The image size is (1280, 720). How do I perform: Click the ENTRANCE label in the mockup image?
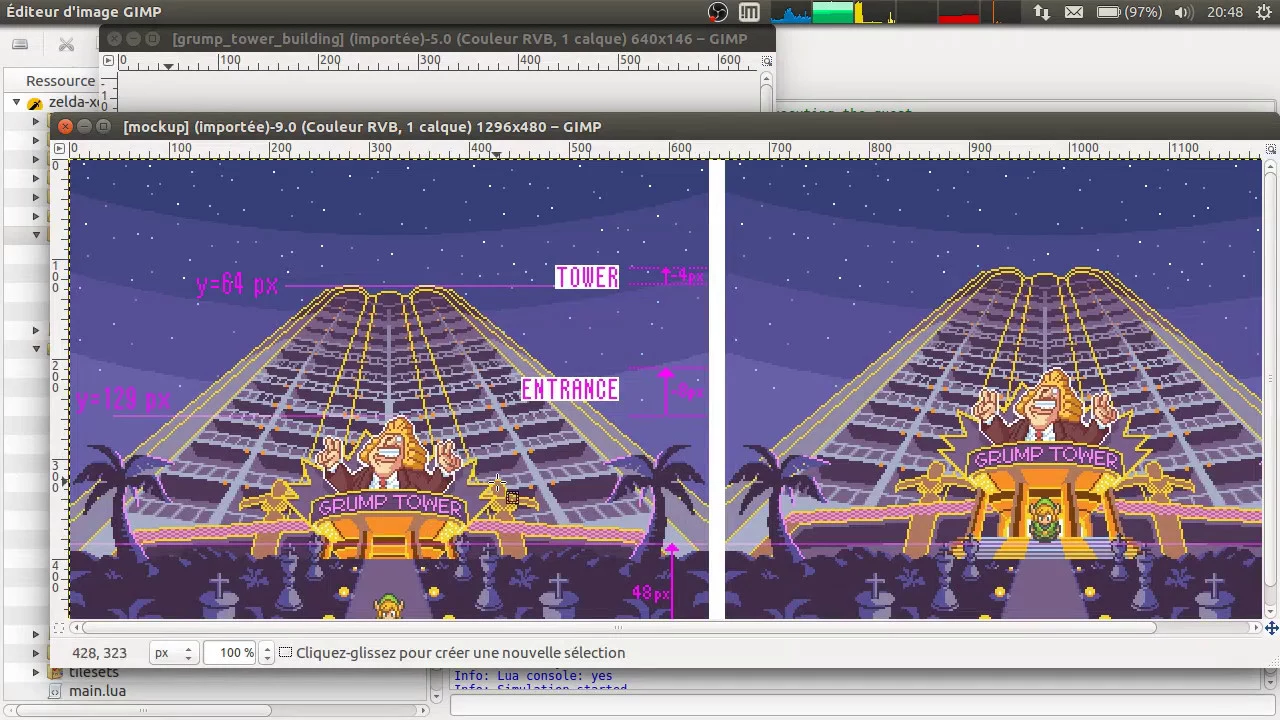[570, 389]
